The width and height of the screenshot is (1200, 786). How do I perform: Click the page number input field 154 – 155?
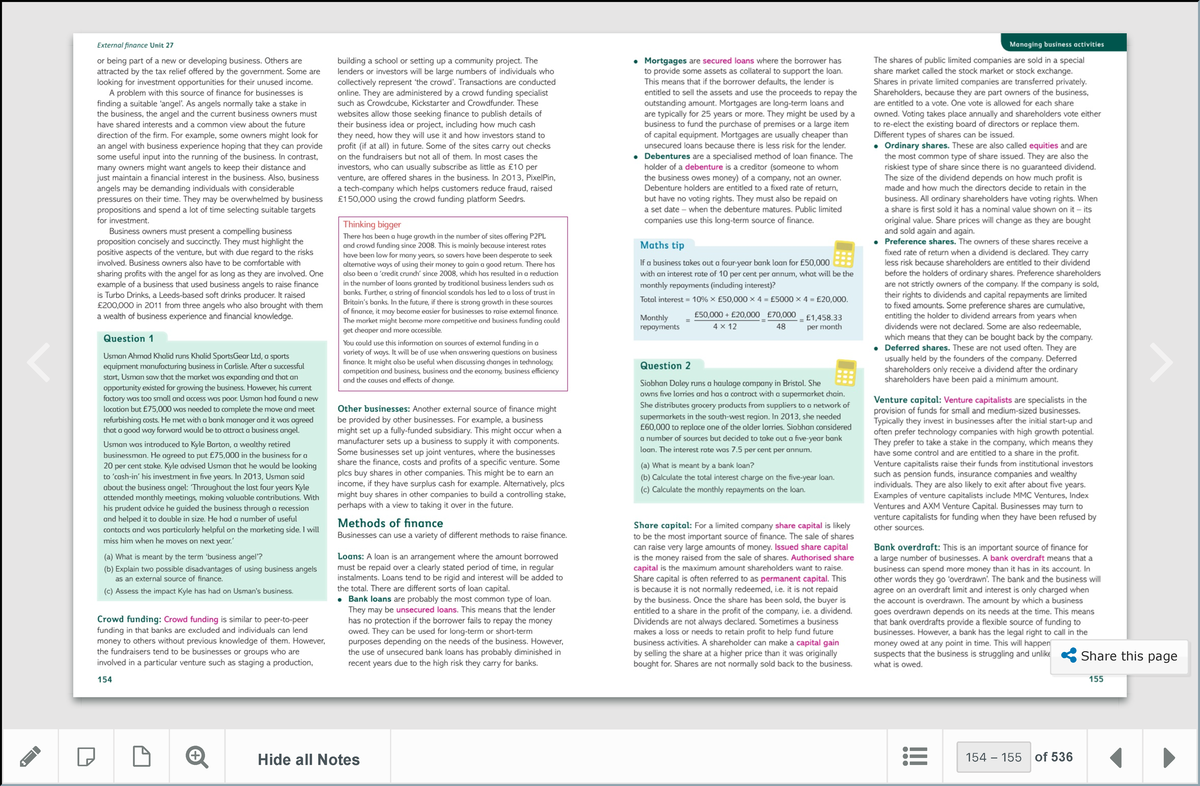992,757
